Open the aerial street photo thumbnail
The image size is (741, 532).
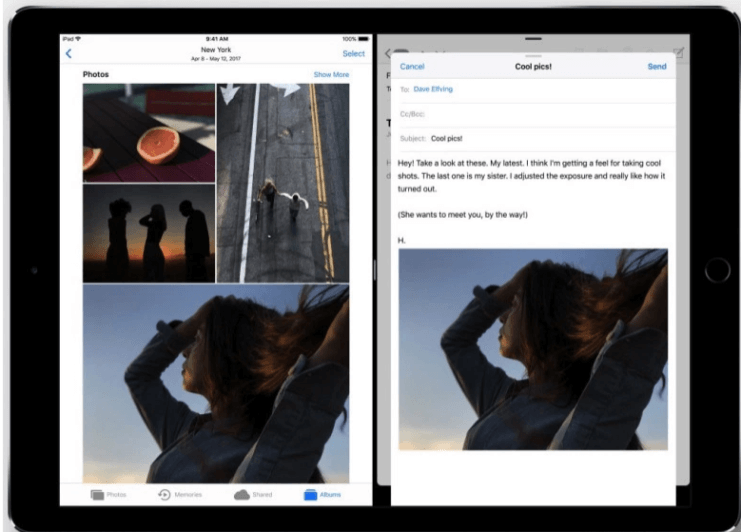coord(283,182)
